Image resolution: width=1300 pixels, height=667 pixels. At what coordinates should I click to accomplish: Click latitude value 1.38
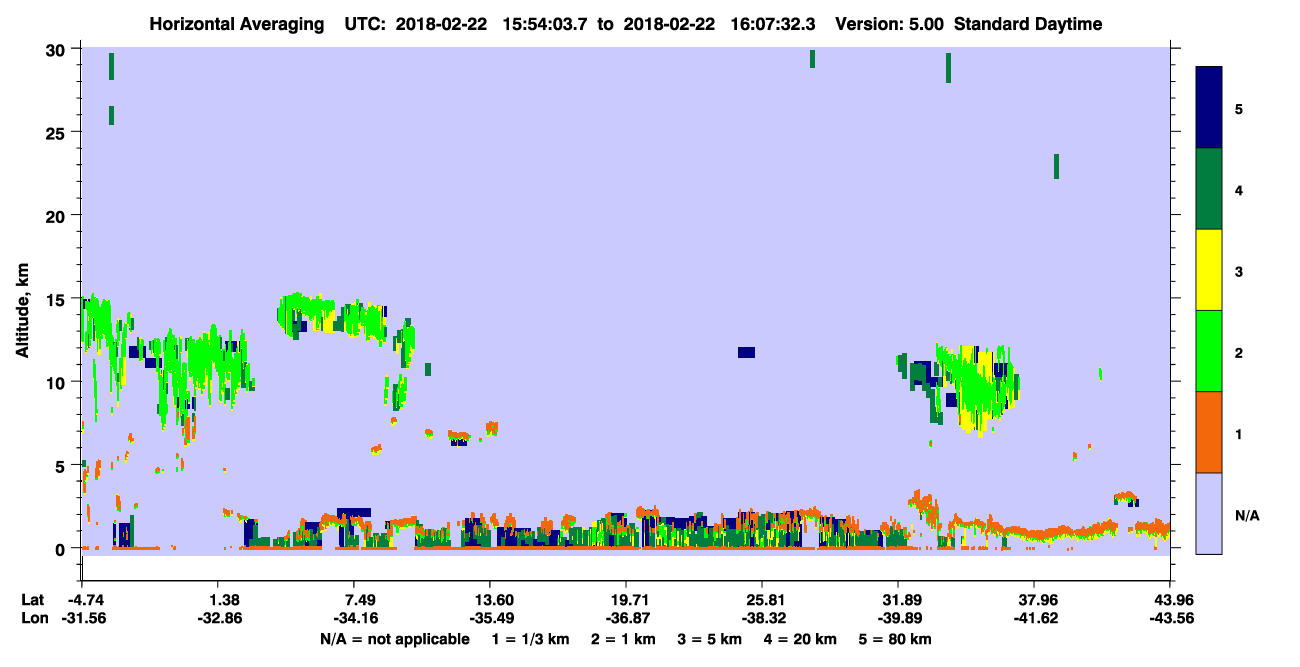[x=223, y=600]
